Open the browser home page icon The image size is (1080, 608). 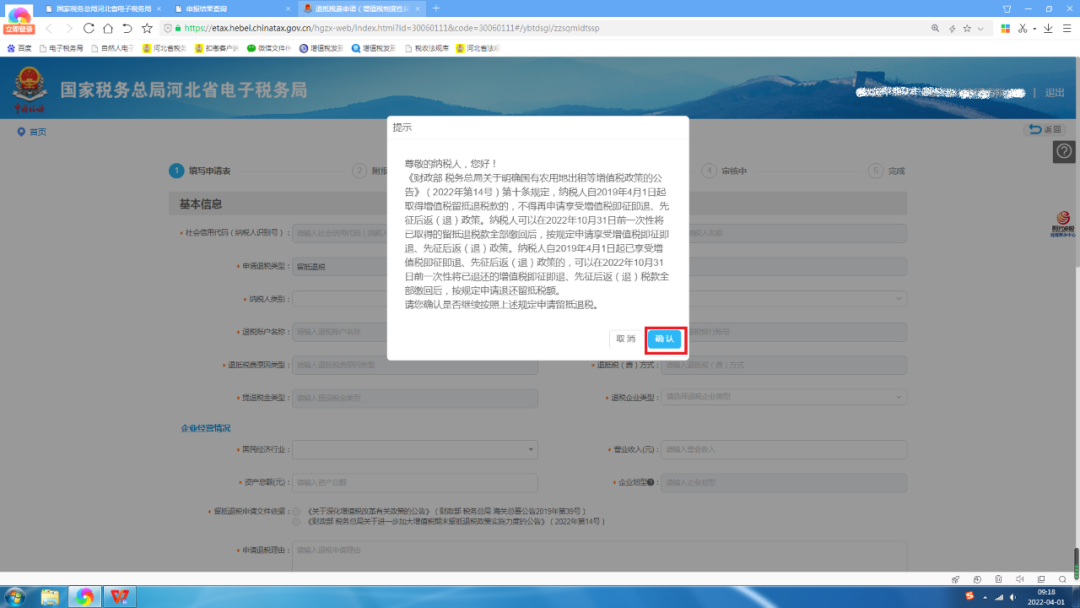(108, 28)
